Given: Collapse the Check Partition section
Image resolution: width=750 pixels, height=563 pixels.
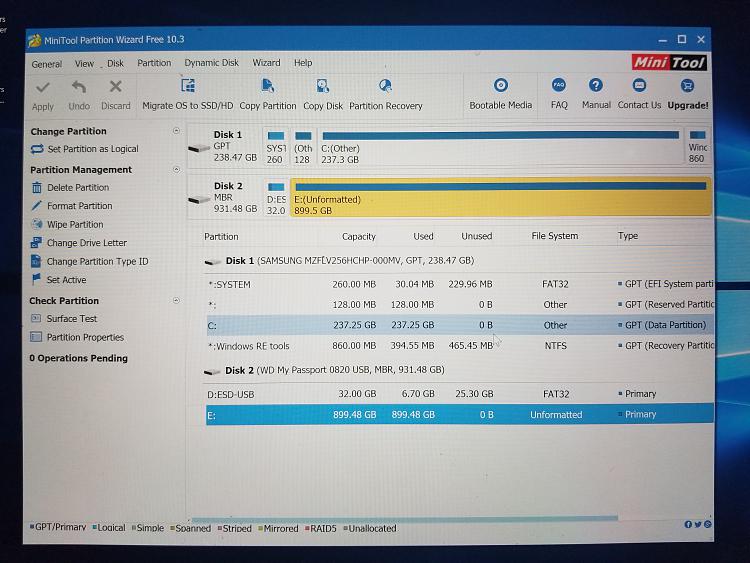Looking at the screenshot, I should tap(176, 300).
